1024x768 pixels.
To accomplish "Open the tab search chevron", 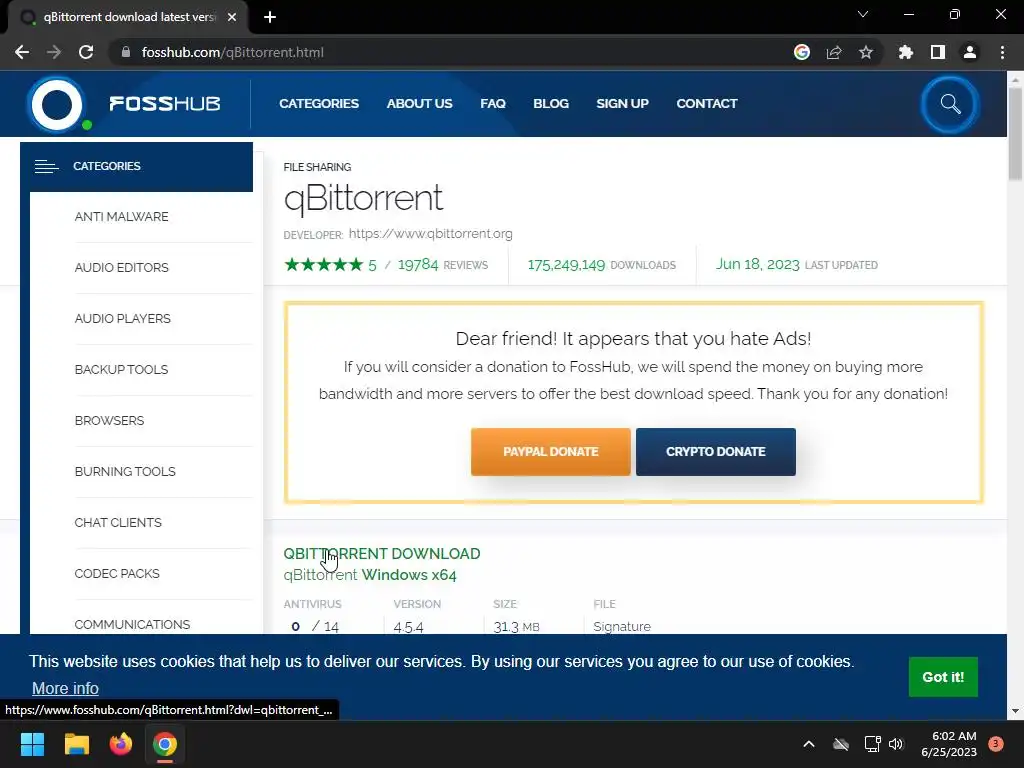I will (x=863, y=14).
